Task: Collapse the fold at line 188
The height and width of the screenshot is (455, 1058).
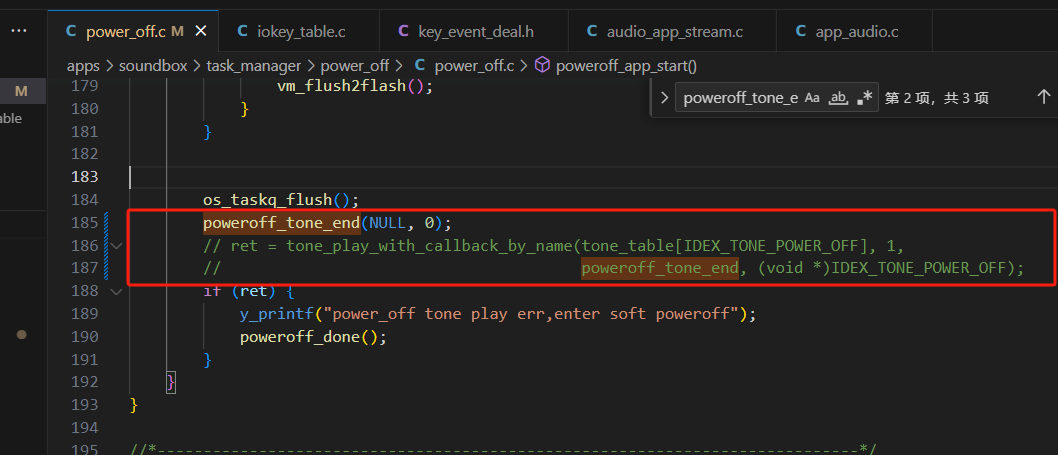Action: click(x=116, y=292)
